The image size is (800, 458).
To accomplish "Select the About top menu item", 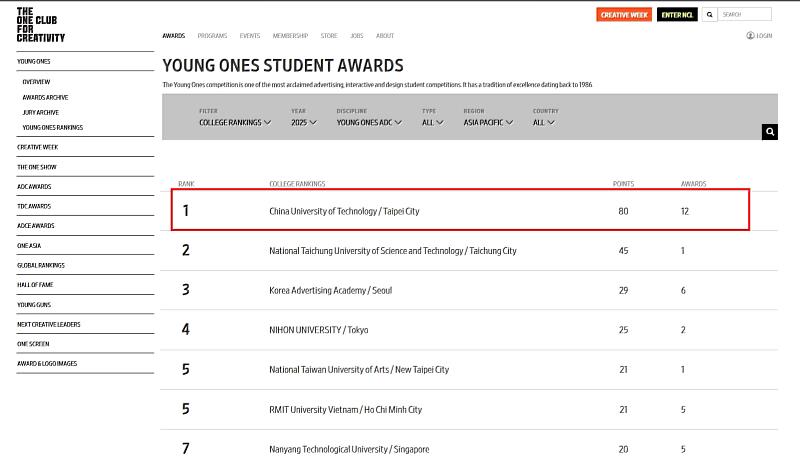I will pyautogui.click(x=385, y=36).
